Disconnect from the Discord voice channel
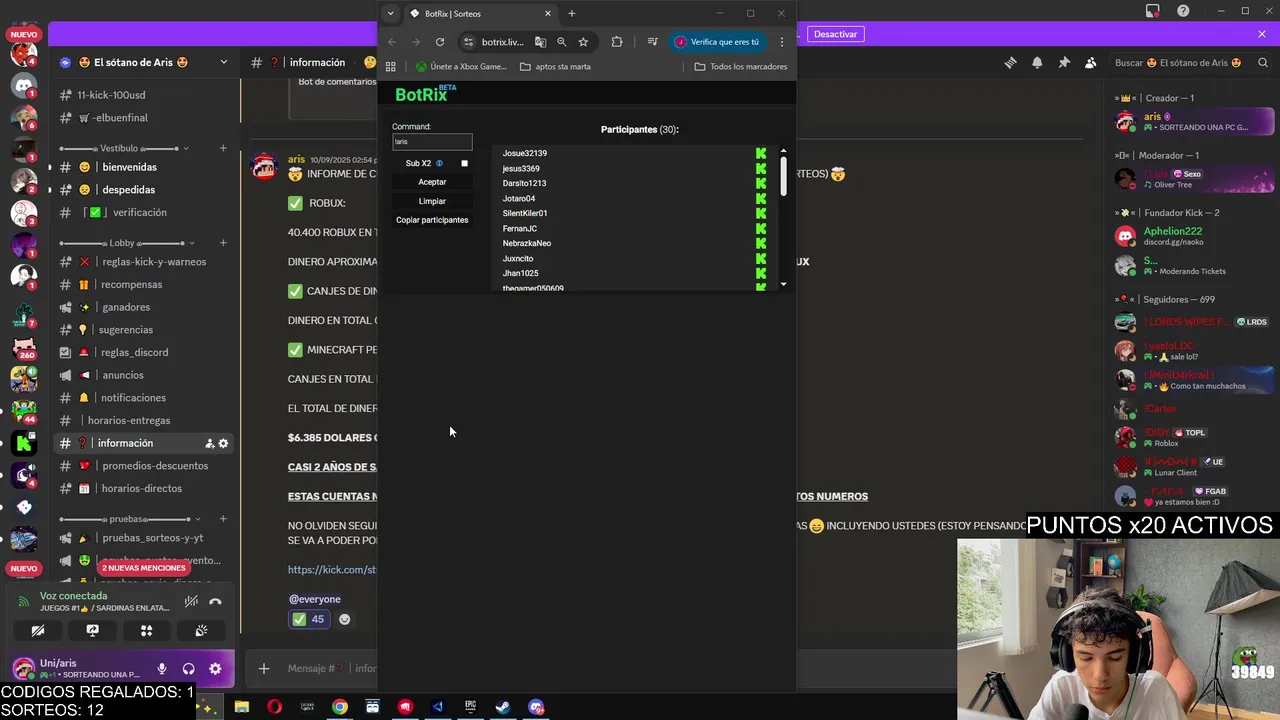1280x720 pixels. [215, 601]
